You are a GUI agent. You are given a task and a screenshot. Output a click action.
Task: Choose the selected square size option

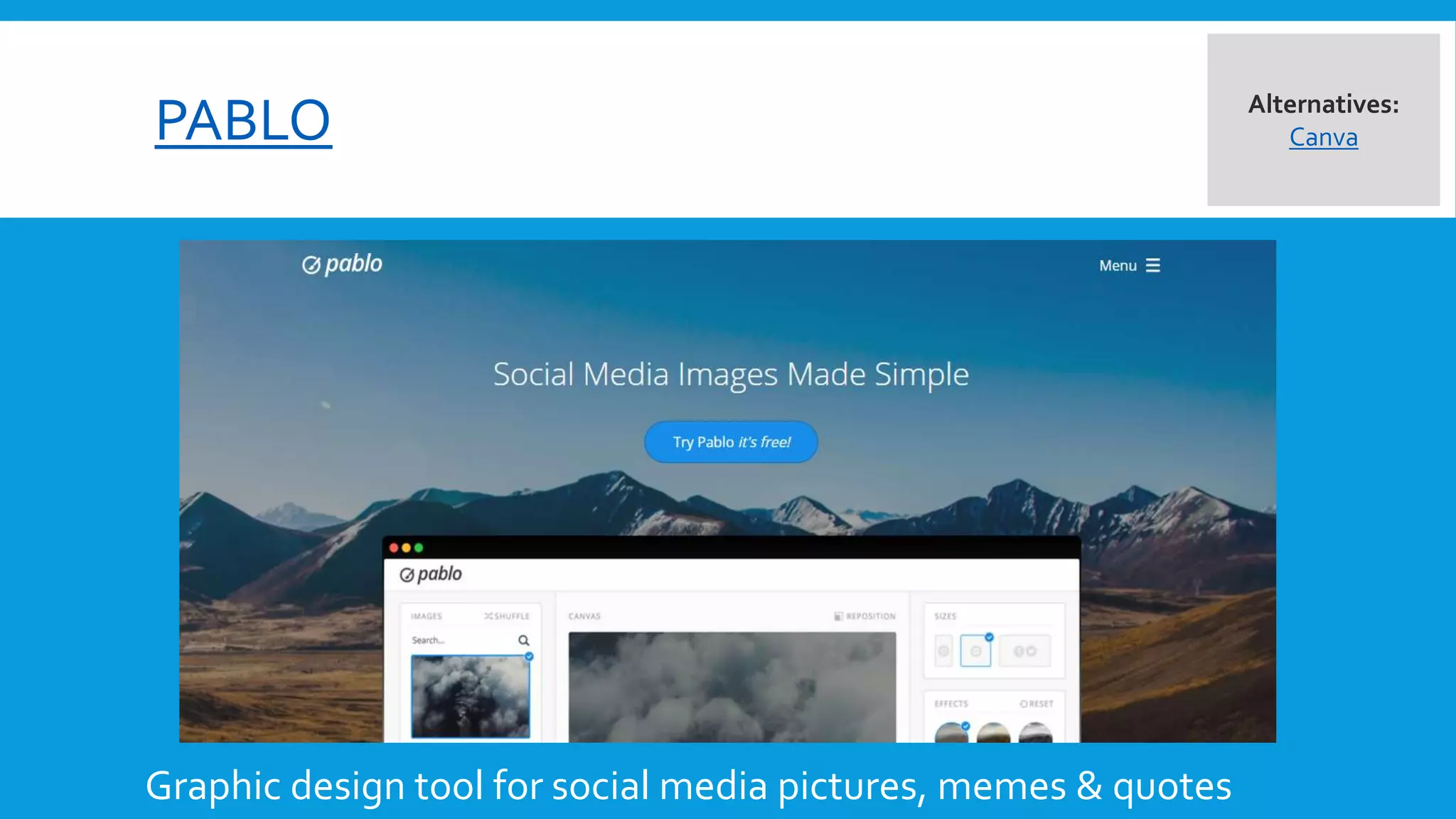(x=975, y=651)
